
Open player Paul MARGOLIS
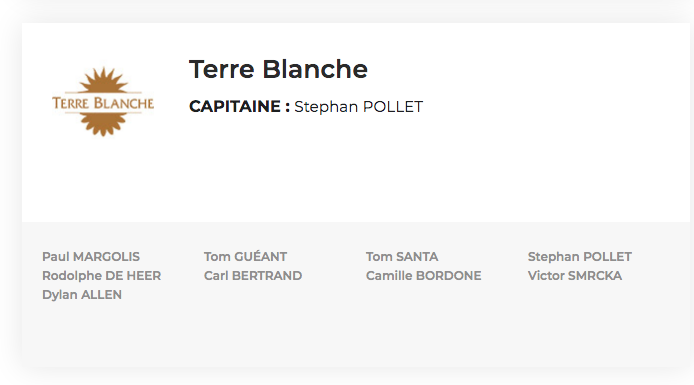click(91, 257)
